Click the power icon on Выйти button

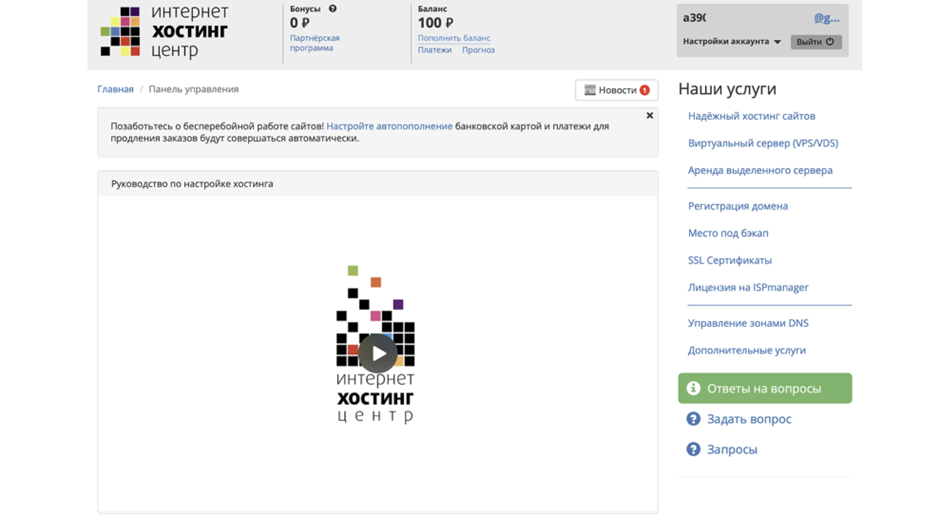[830, 41]
